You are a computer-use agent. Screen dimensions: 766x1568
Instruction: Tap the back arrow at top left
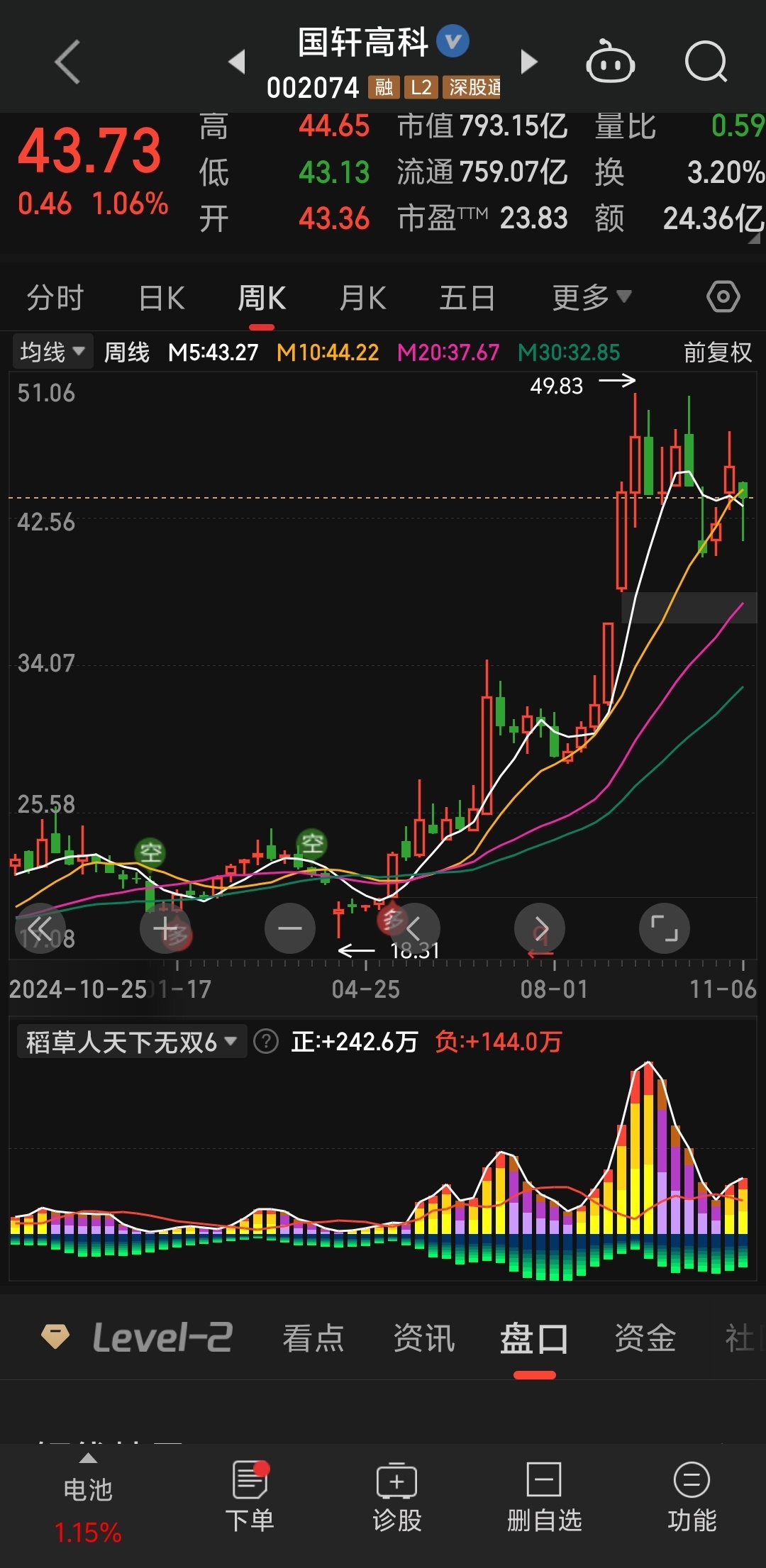[x=67, y=62]
